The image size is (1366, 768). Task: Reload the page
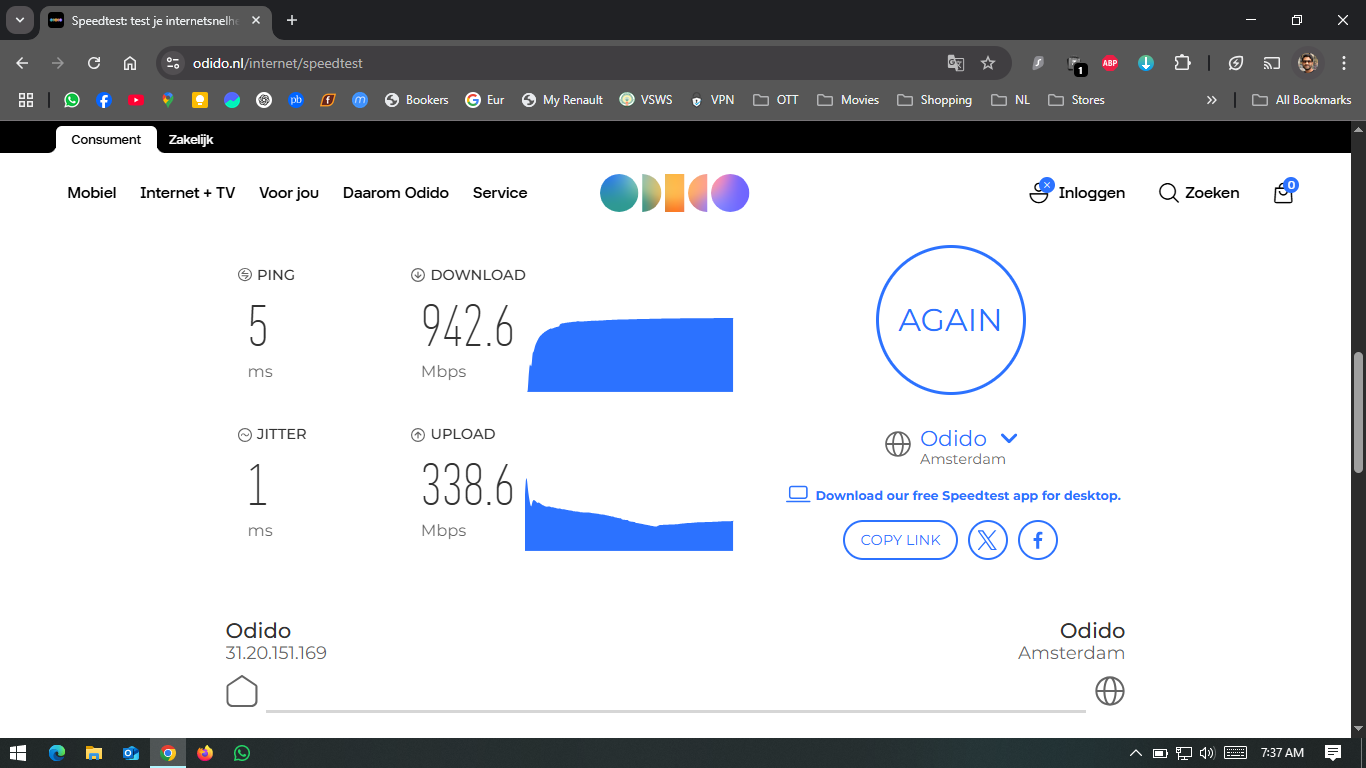pos(94,63)
